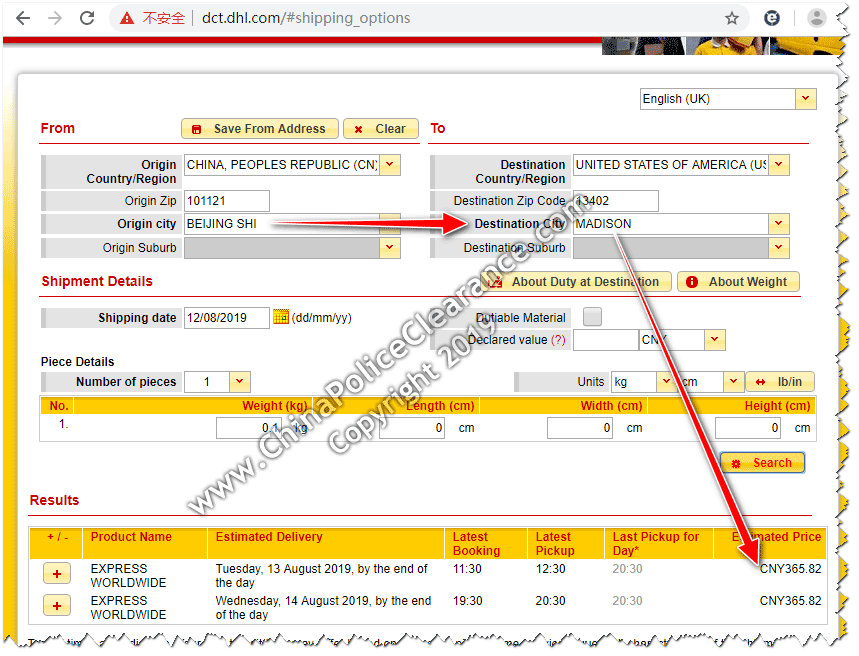Image resolution: width=859 pixels, height=656 pixels.
Task: Click the Search button
Action: (762, 463)
